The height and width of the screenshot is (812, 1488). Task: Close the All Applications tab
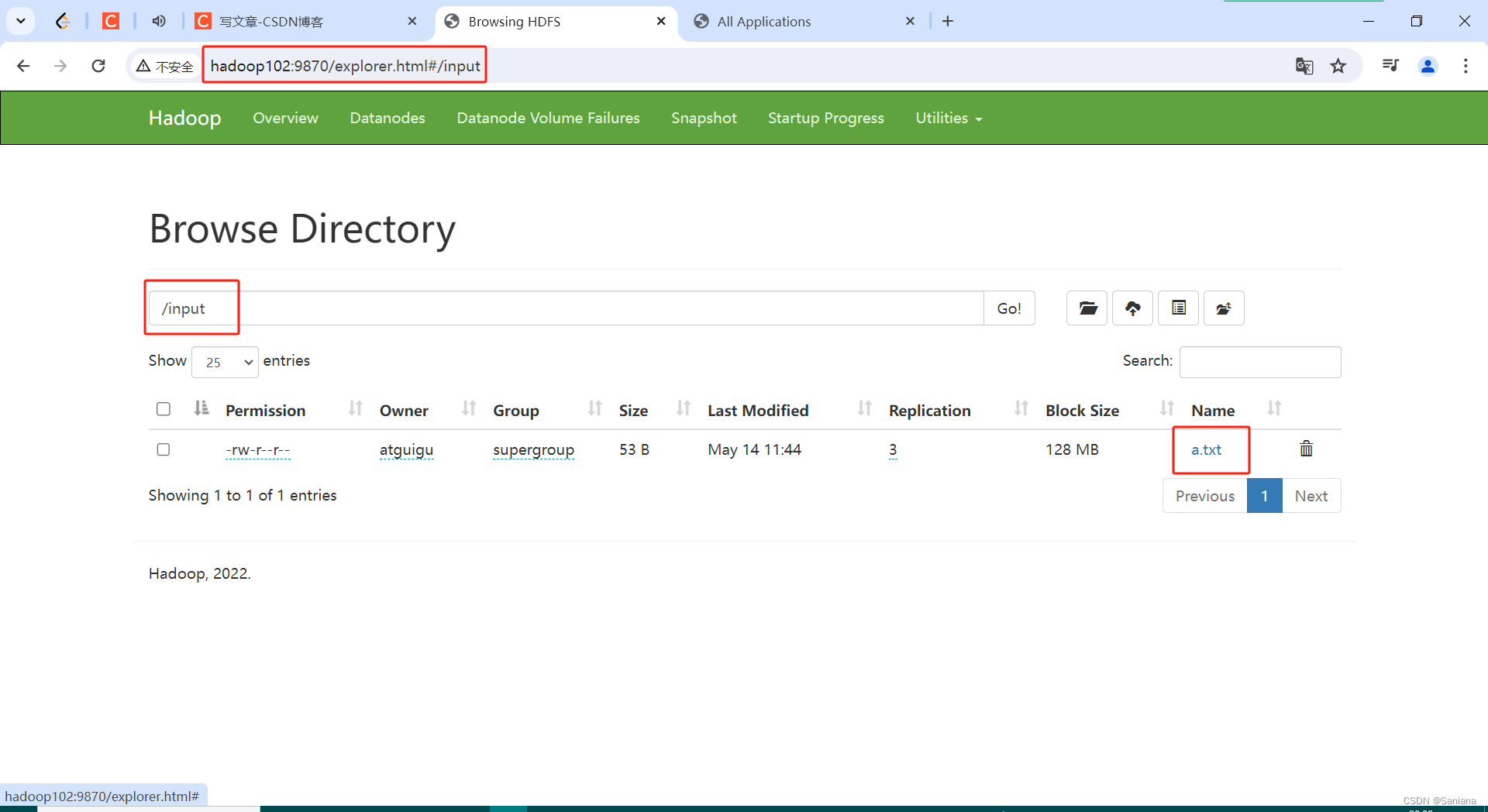[x=911, y=22]
